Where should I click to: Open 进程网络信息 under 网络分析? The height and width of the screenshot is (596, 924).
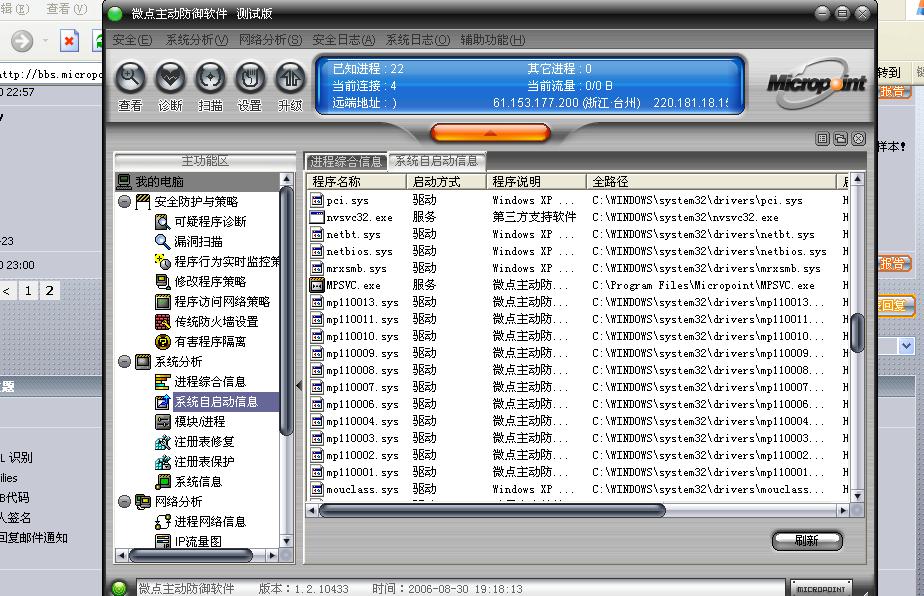coord(210,522)
